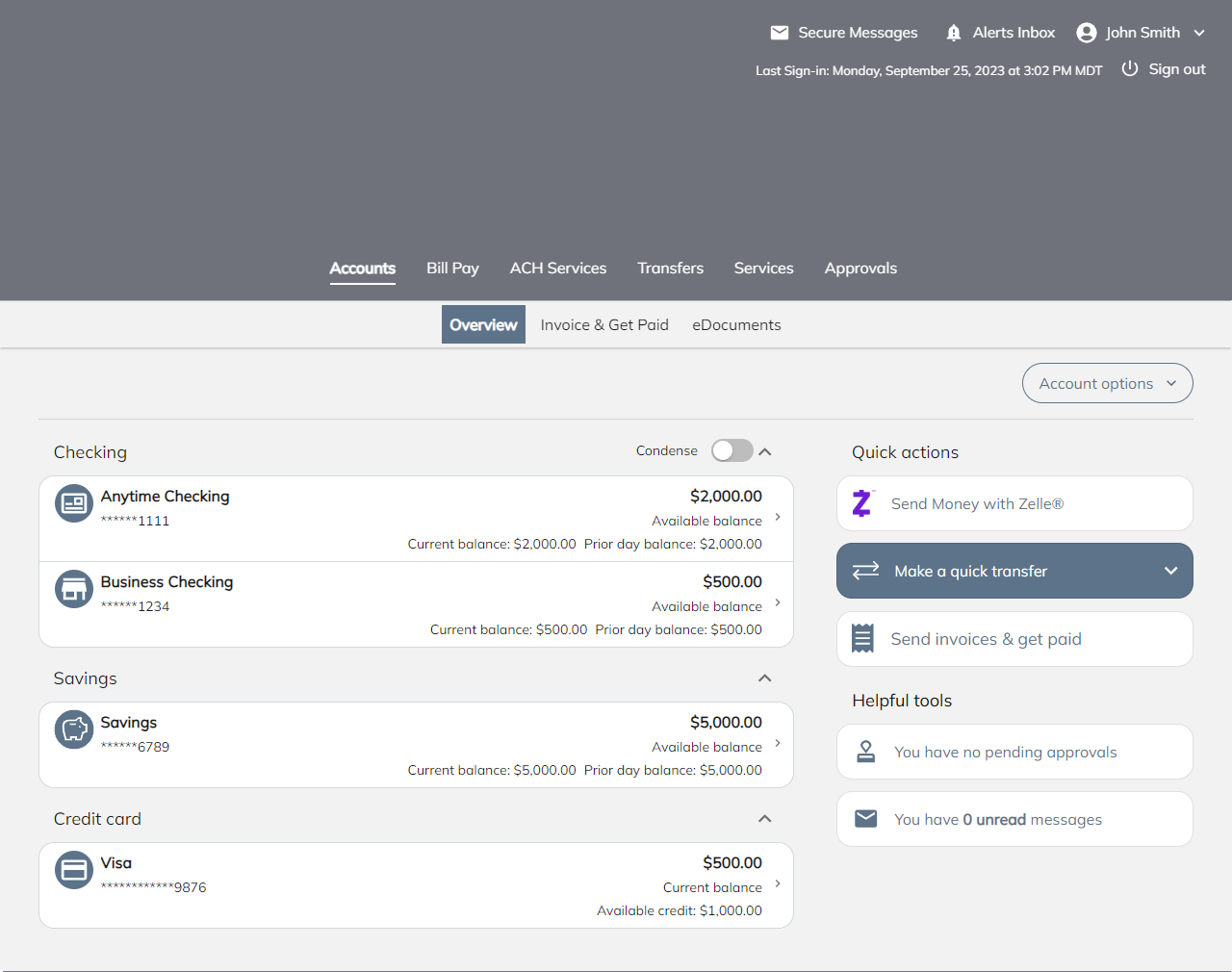The image size is (1232, 972).
Task: Click the Zelle logo icon
Action: click(x=862, y=503)
